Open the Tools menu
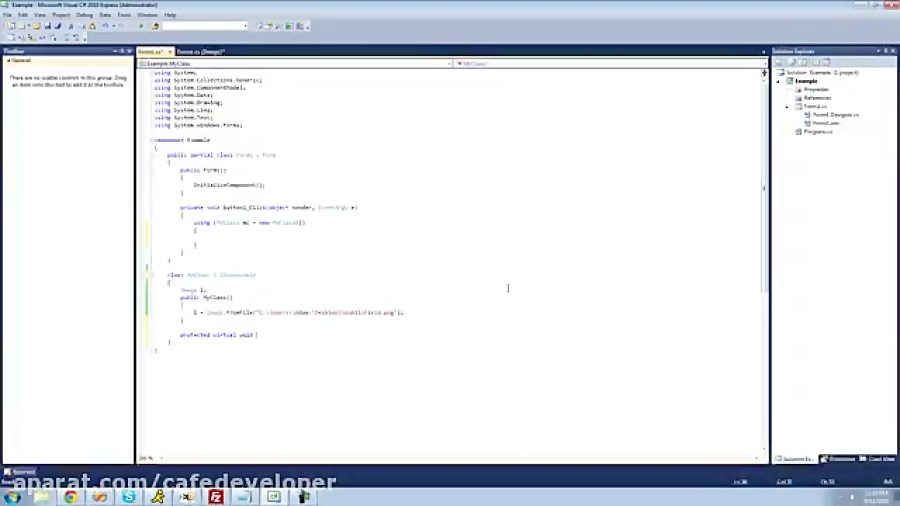 (x=124, y=15)
